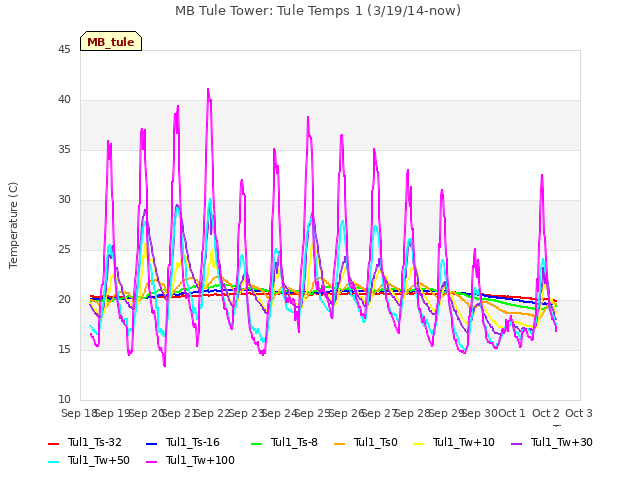Click the yellow Tul1_Tw+10 legend swatch

(419, 444)
